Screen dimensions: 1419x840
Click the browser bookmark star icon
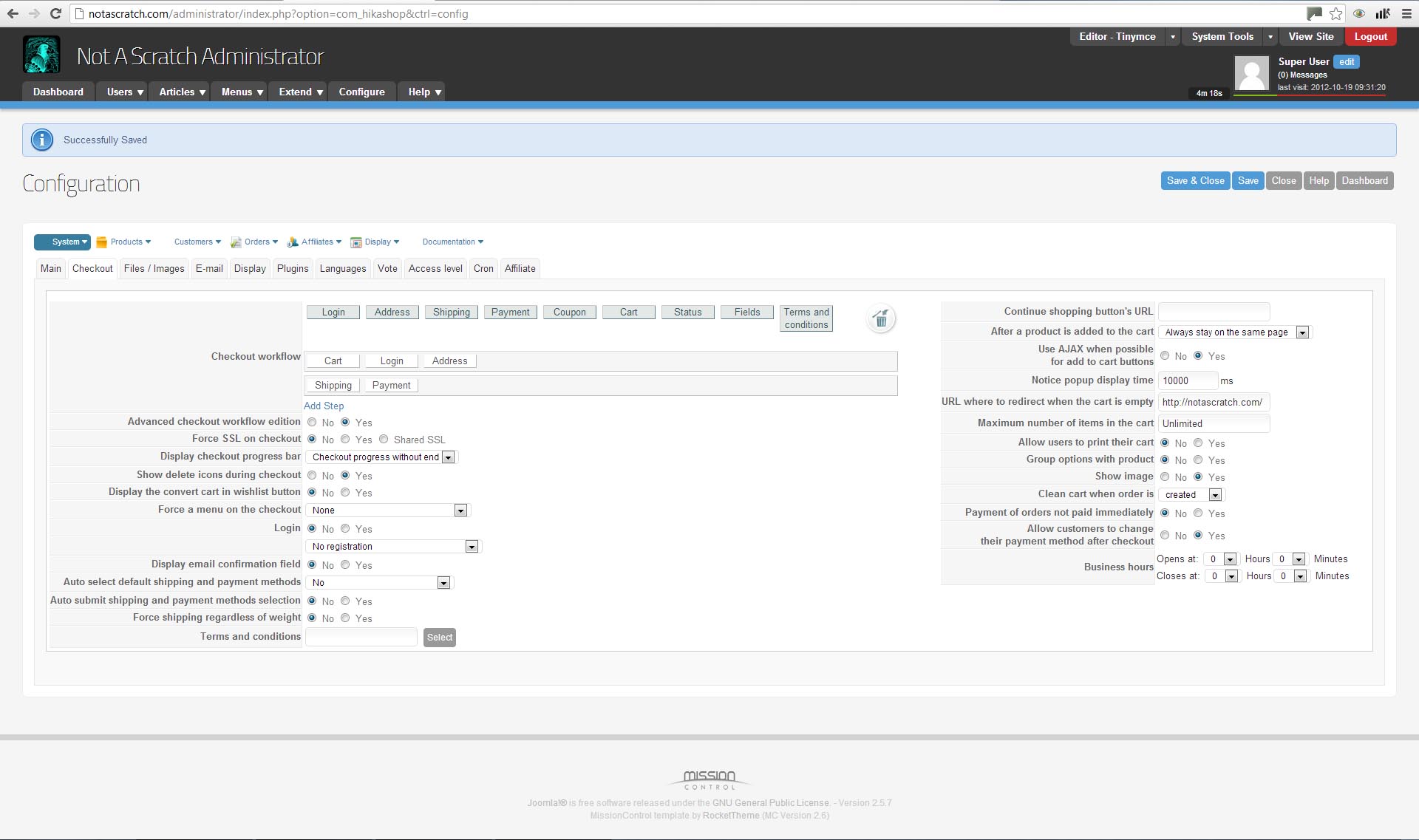[x=1335, y=13]
